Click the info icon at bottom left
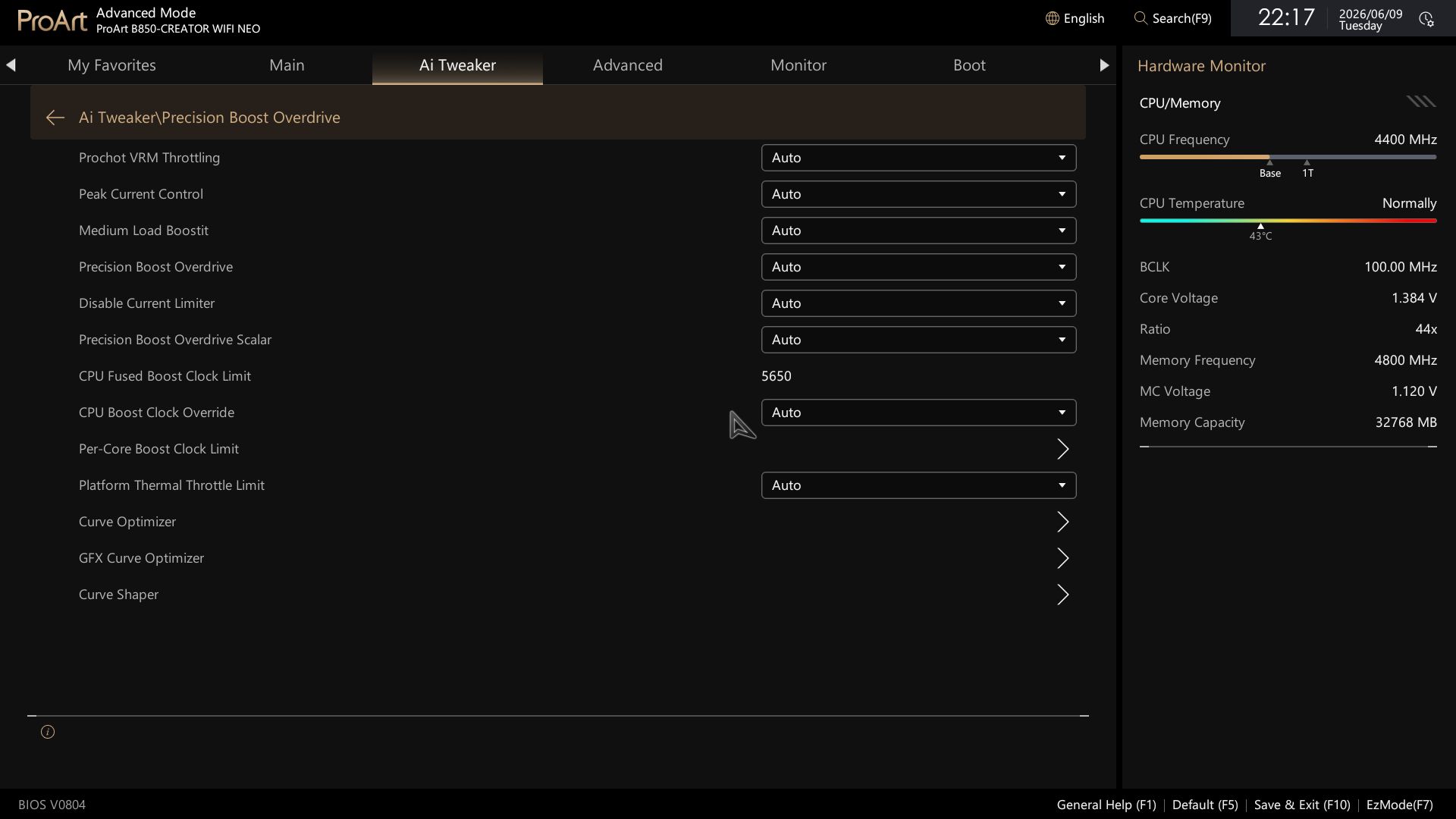Screen dimensions: 1456x819 click(x=48, y=732)
